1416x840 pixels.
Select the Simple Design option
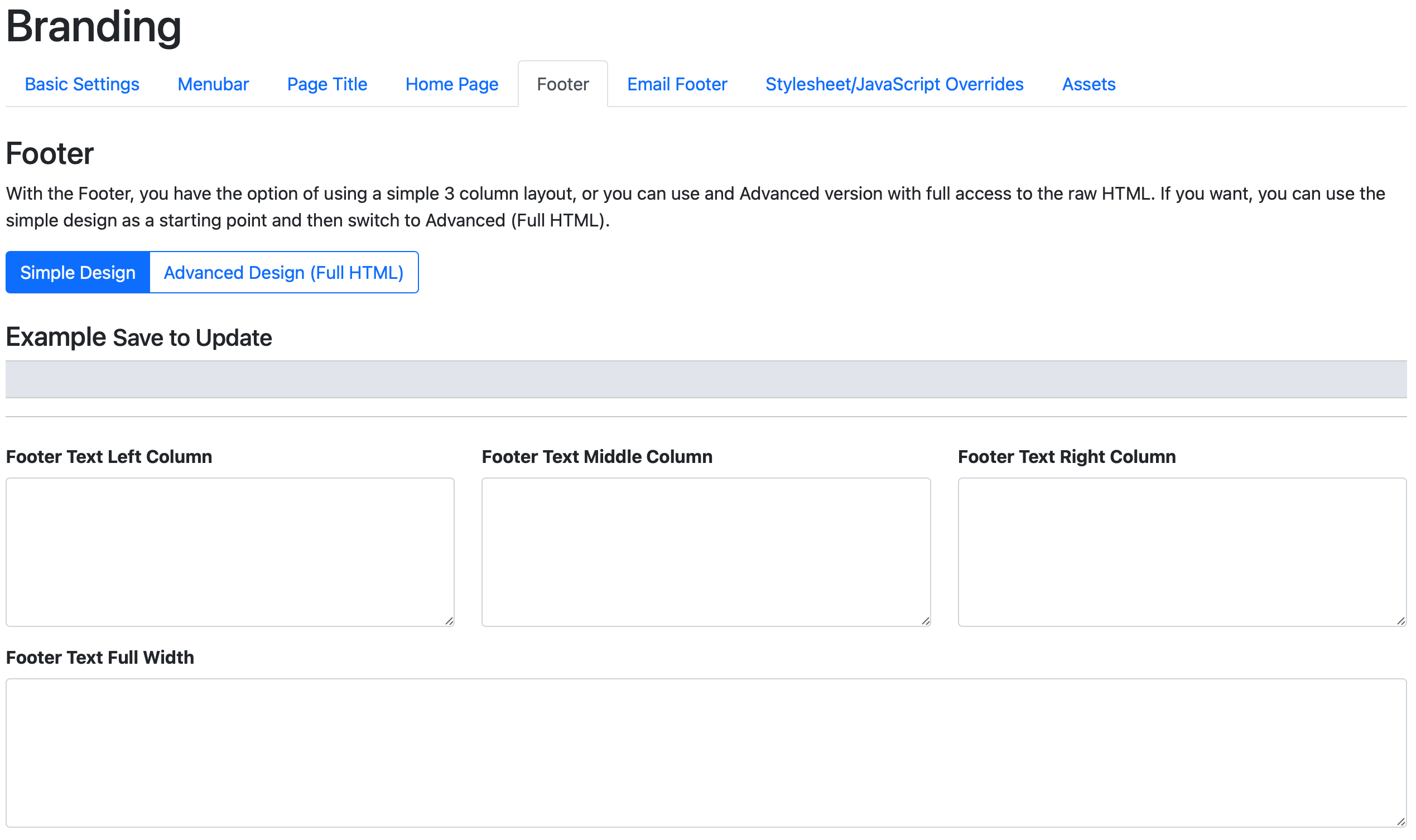(x=78, y=272)
